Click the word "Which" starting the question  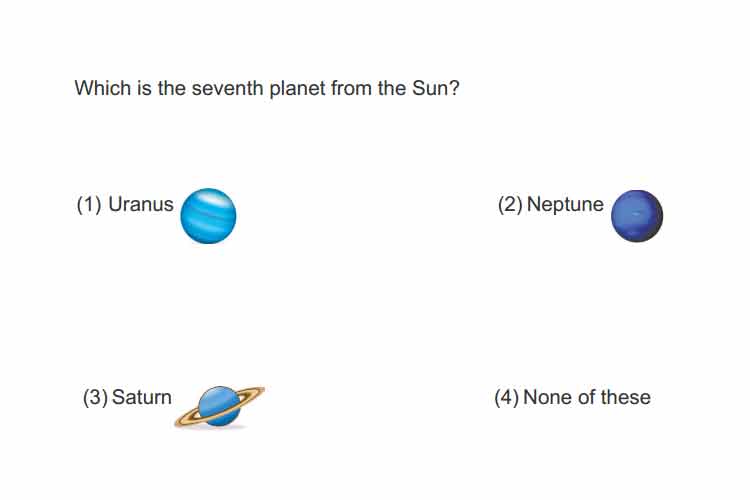click(103, 89)
